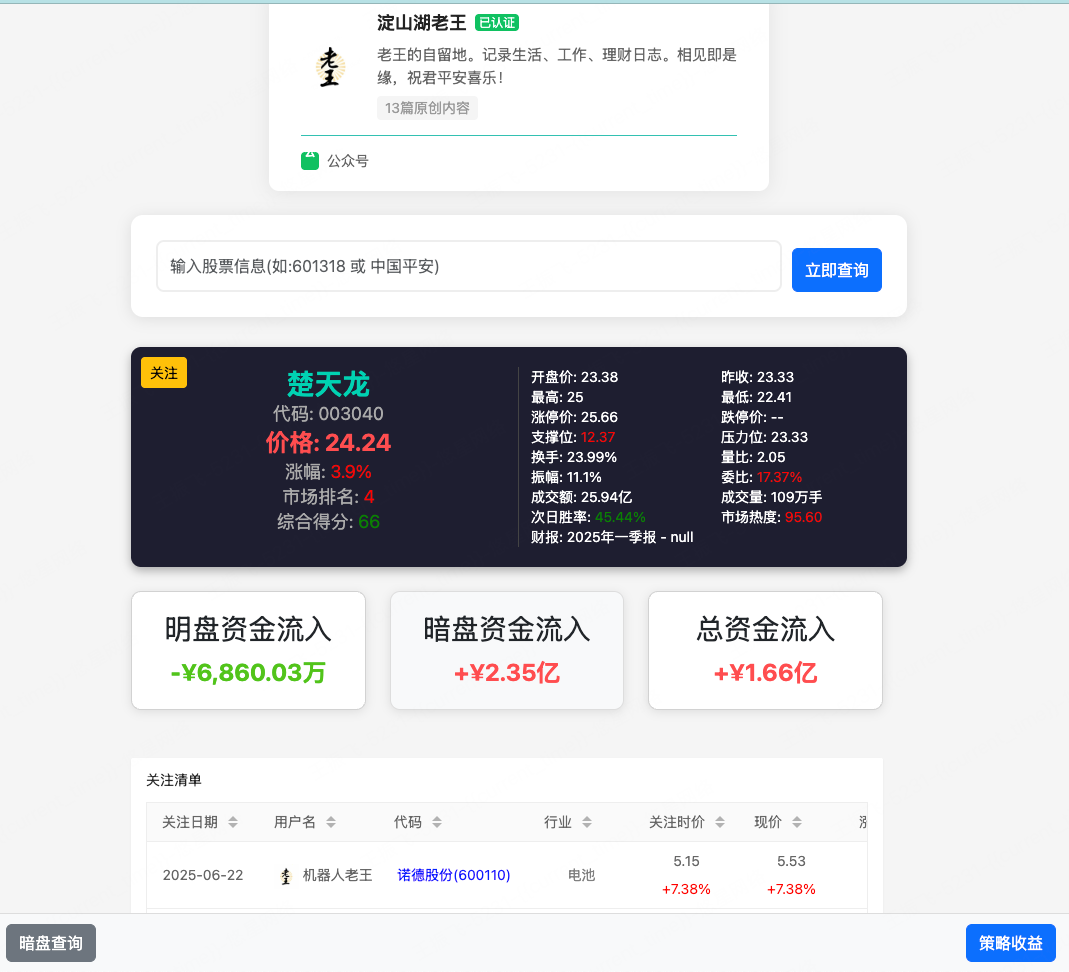
Task: Open the 诺德股份(600110) stock link
Action: pyautogui.click(x=453, y=875)
